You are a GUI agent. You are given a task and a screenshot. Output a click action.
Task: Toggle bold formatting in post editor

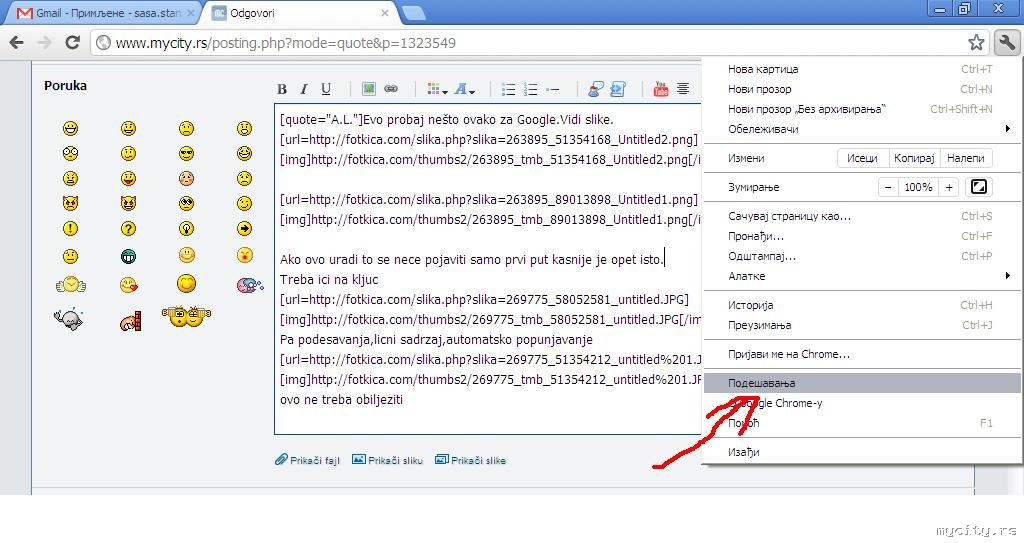point(282,89)
